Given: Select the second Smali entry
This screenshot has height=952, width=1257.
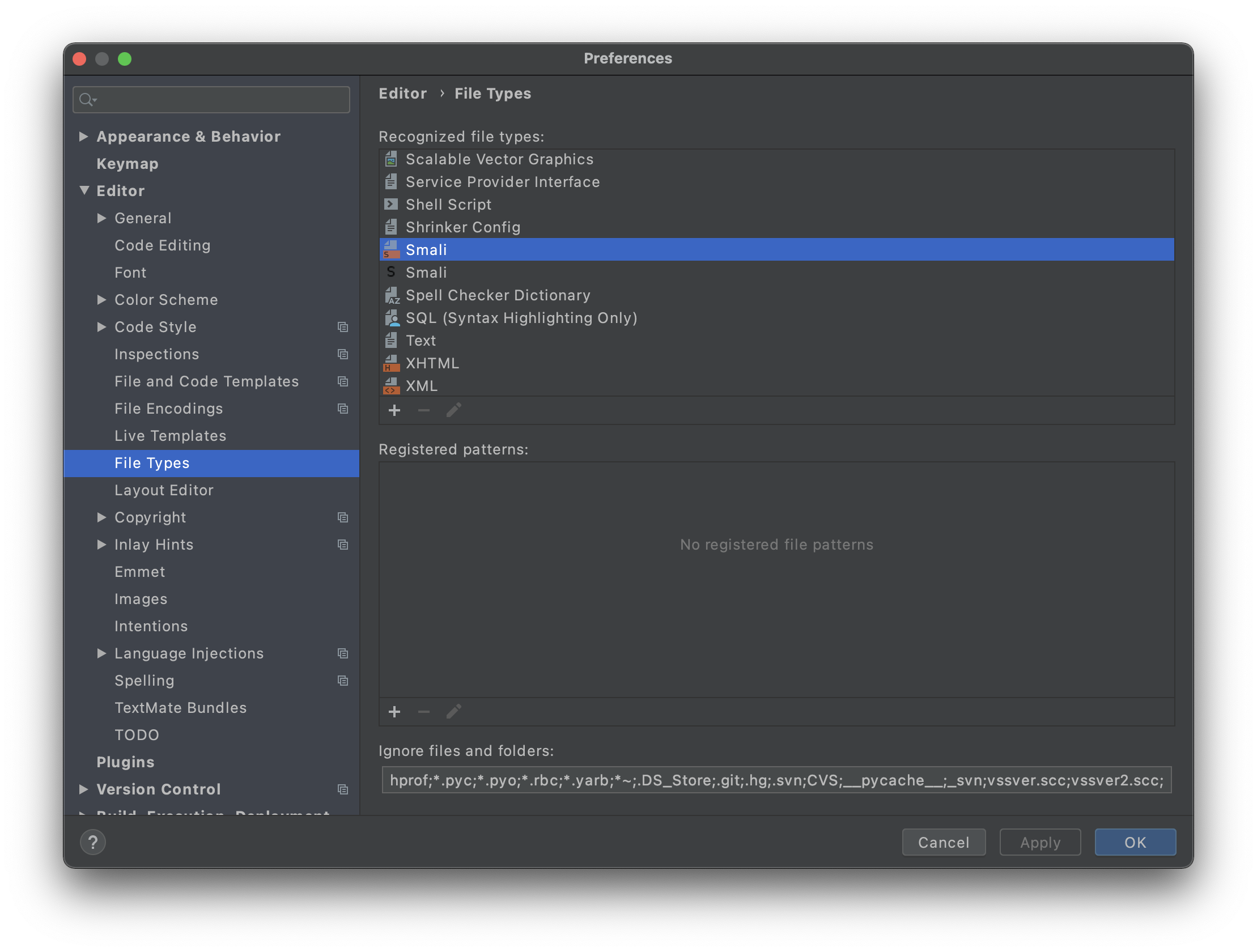Looking at the screenshot, I should 426,272.
